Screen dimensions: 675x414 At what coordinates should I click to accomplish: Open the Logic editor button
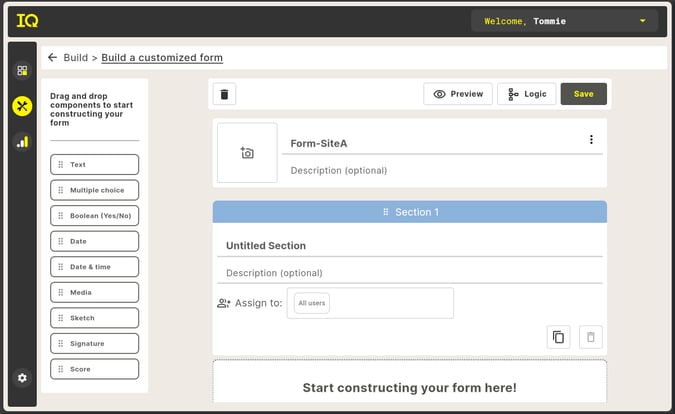(526, 94)
